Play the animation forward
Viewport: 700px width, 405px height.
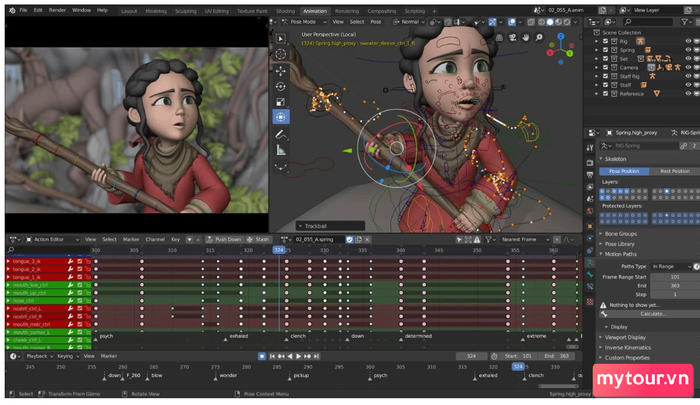(298, 356)
